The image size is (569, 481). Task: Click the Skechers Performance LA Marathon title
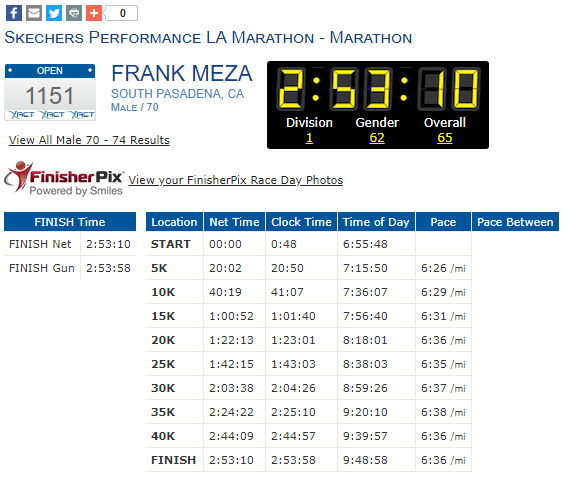coord(208,37)
